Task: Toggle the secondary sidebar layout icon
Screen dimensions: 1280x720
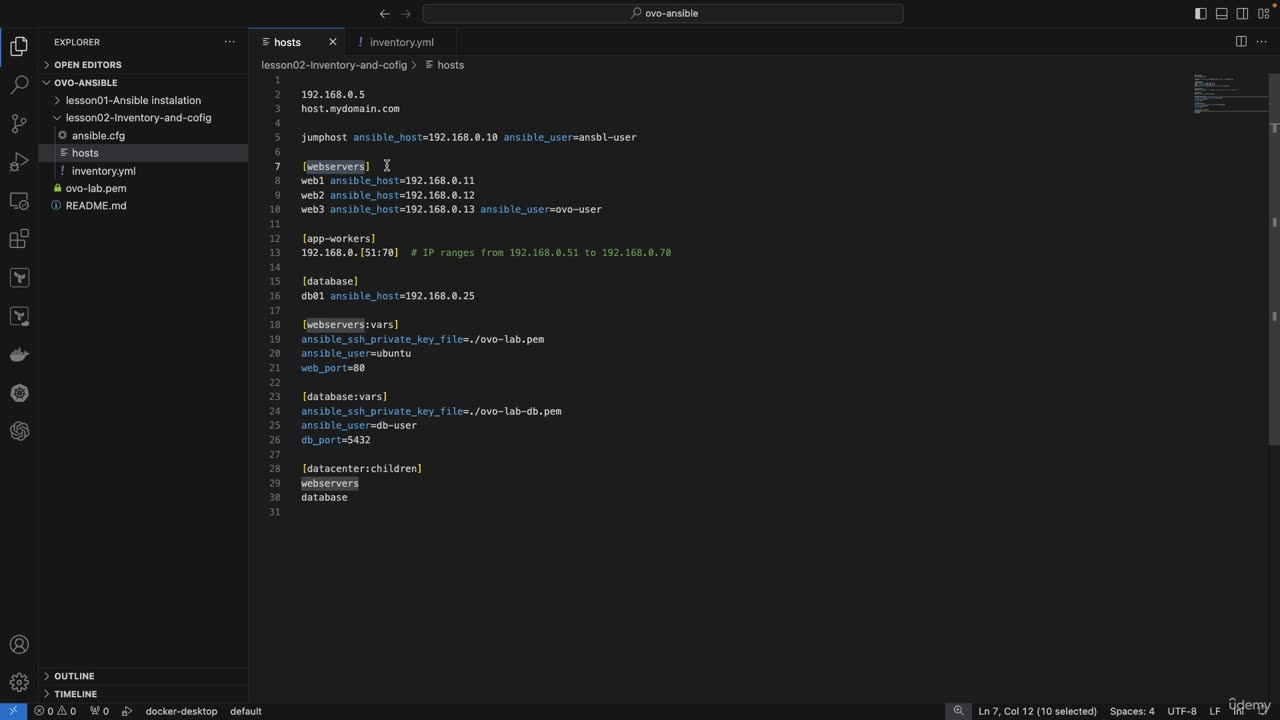Action: click(x=1242, y=13)
